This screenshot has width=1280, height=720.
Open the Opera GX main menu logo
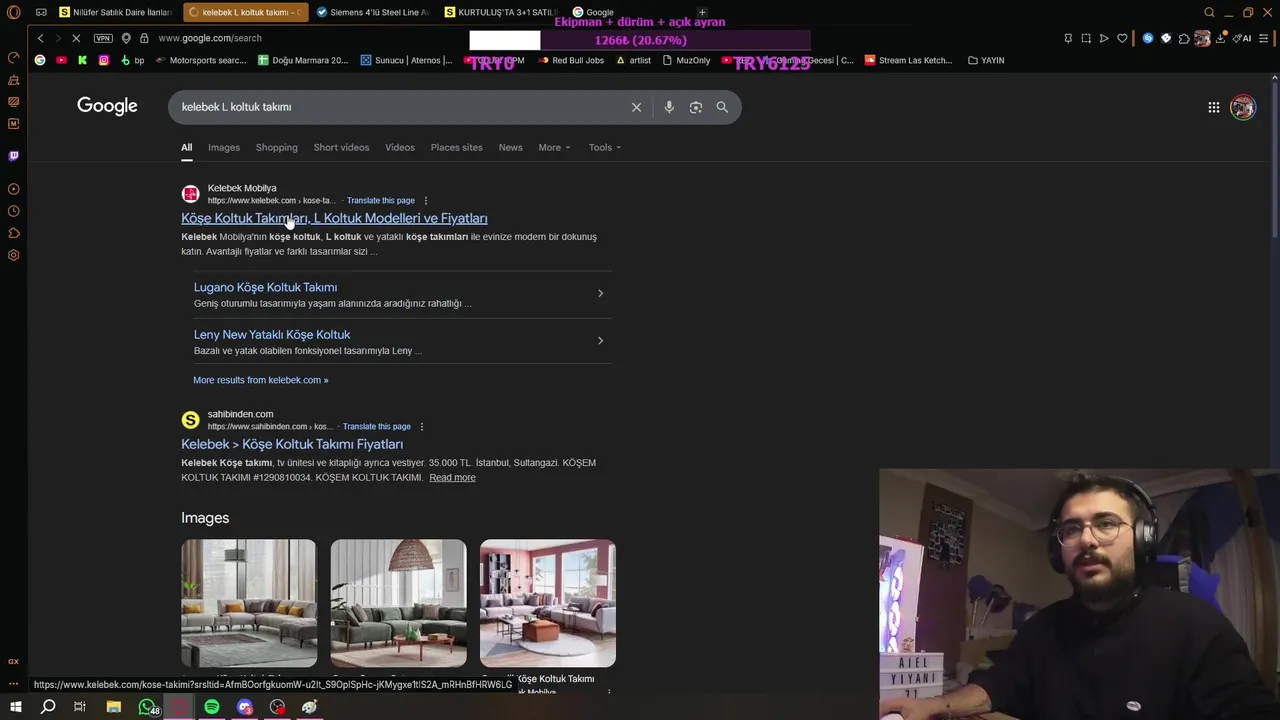tap(14, 12)
